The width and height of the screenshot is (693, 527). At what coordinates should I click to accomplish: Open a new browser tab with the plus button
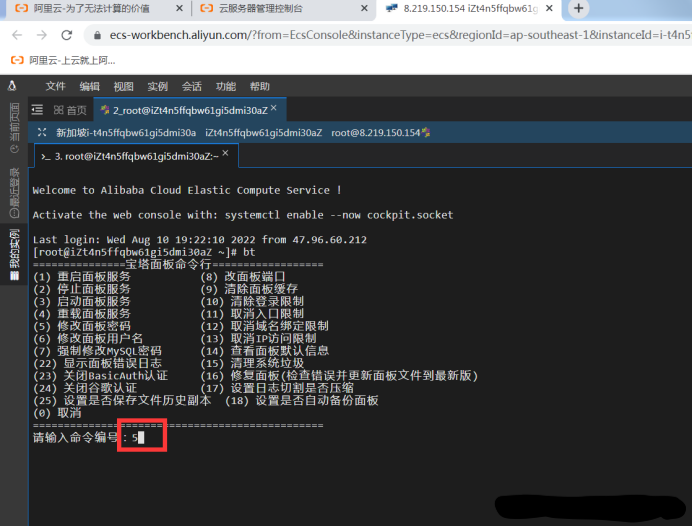point(579,8)
